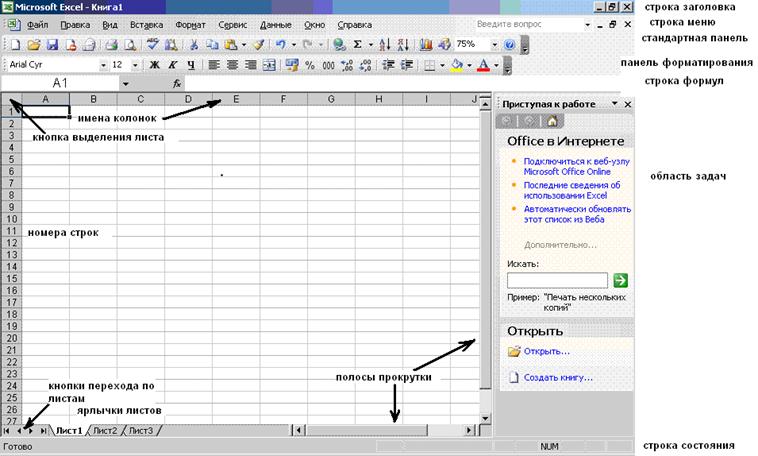Open the Name Box dropdown arrow
The image size is (758, 456).
click(125, 83)
